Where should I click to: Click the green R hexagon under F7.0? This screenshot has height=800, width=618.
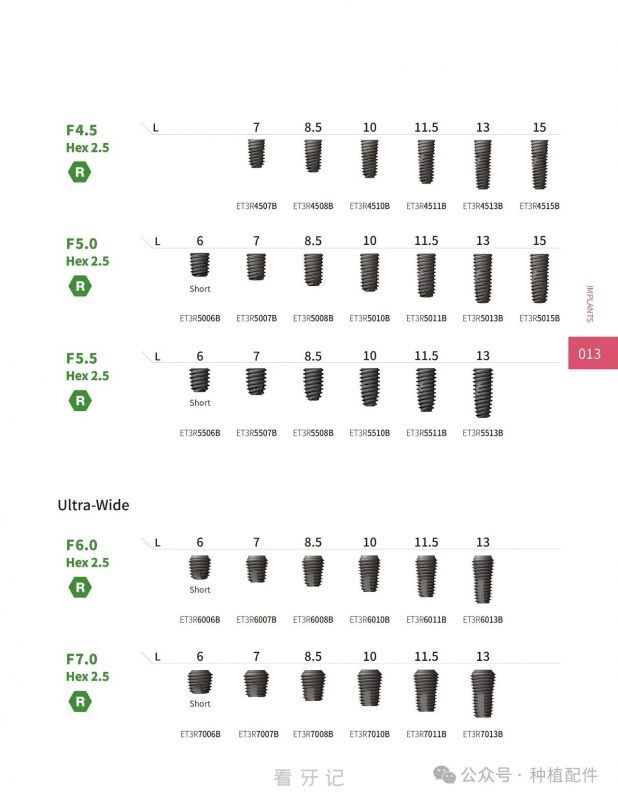click(x=80, y=702)
